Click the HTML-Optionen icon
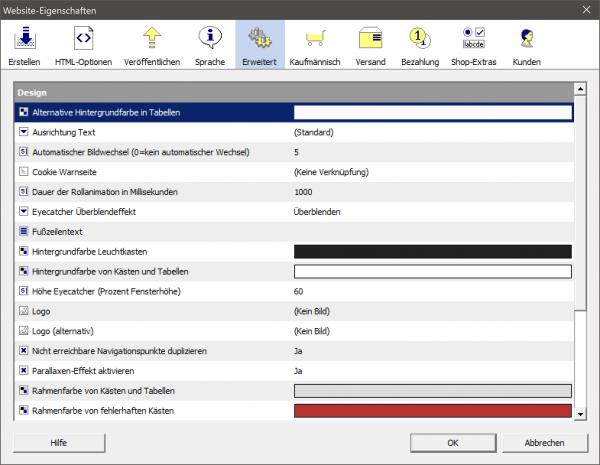This screenshot has width=600, height=465. click(x=83, y=40)
